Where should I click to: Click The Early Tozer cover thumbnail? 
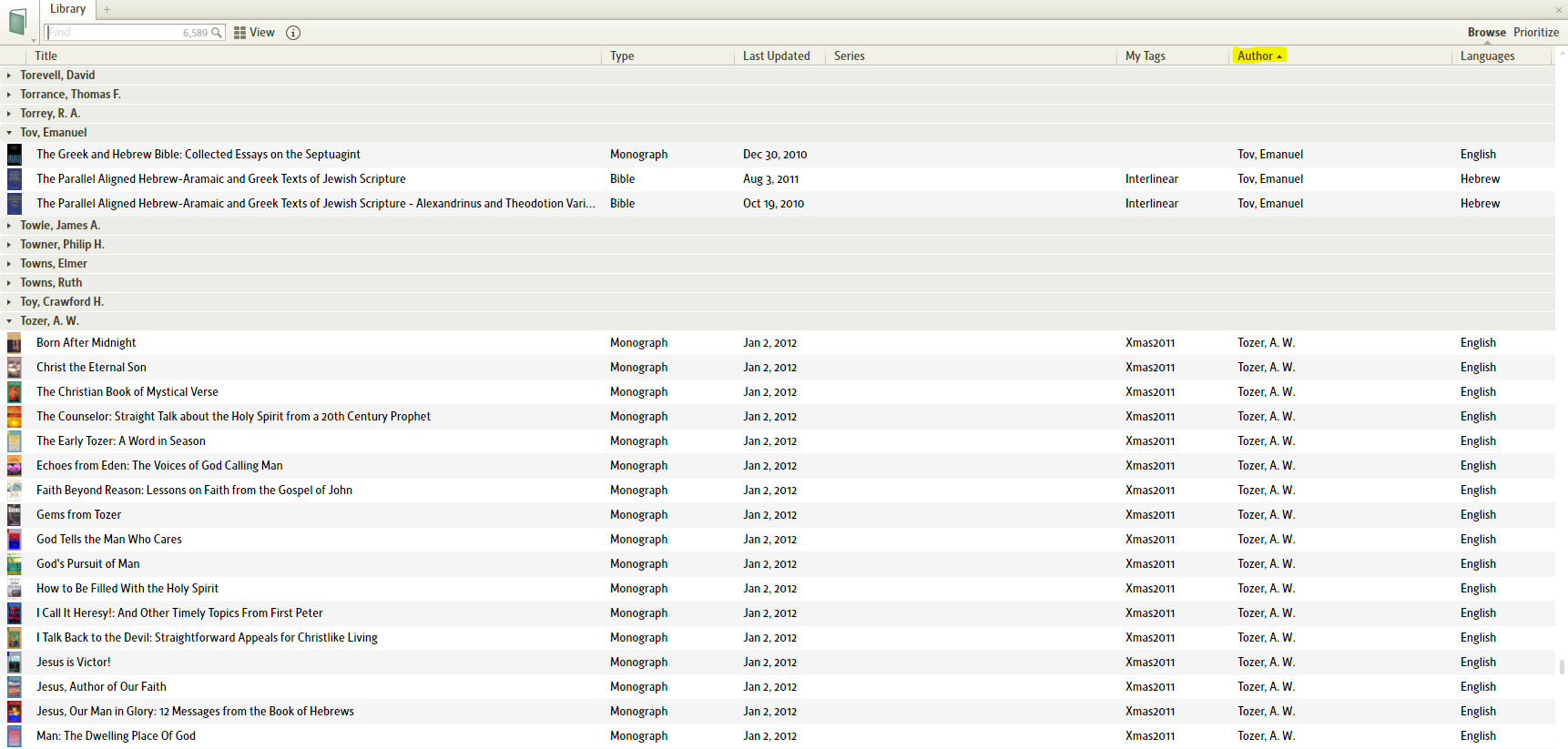point(15,441)
